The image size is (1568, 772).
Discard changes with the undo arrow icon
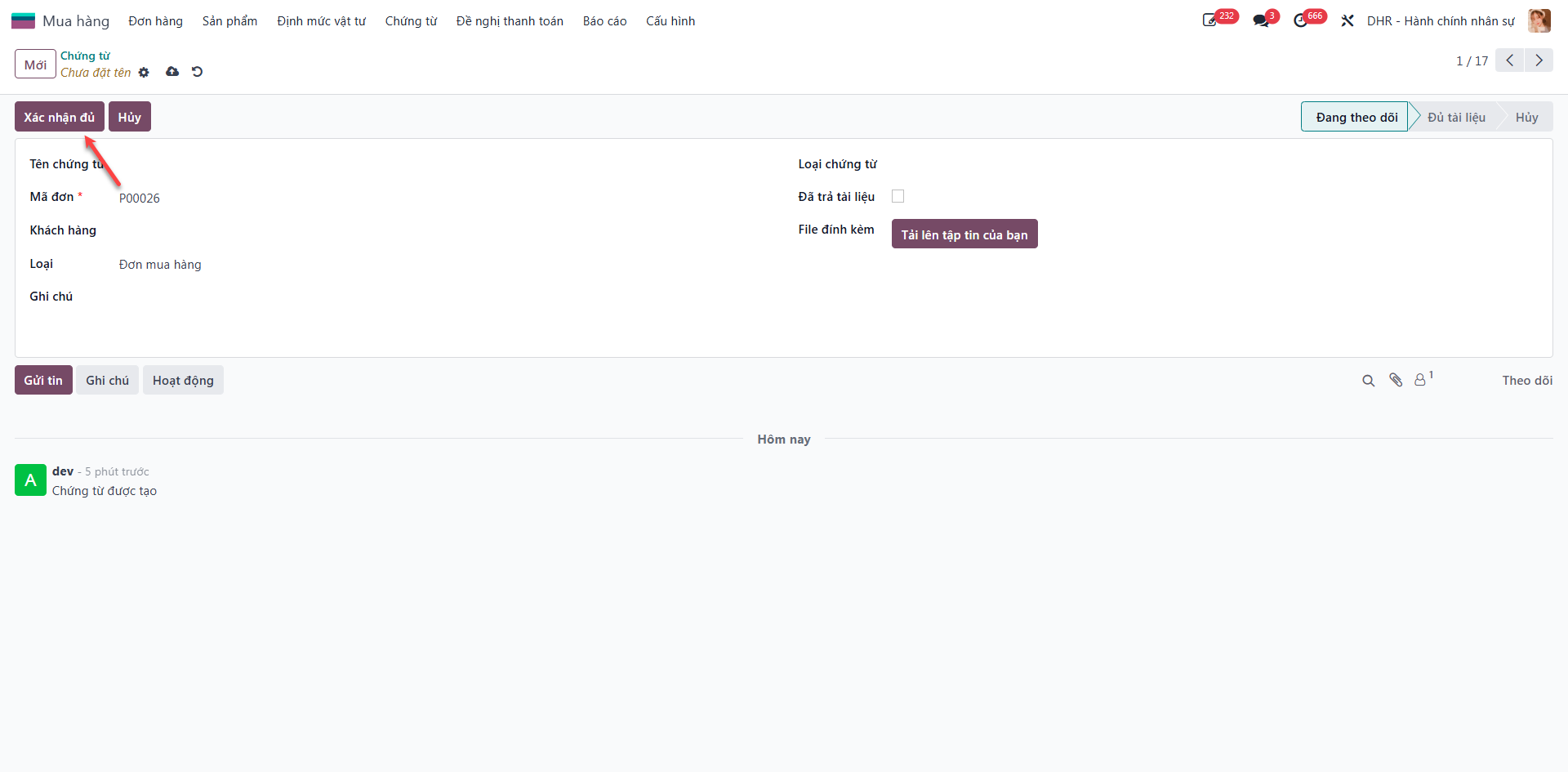(197, 72)
